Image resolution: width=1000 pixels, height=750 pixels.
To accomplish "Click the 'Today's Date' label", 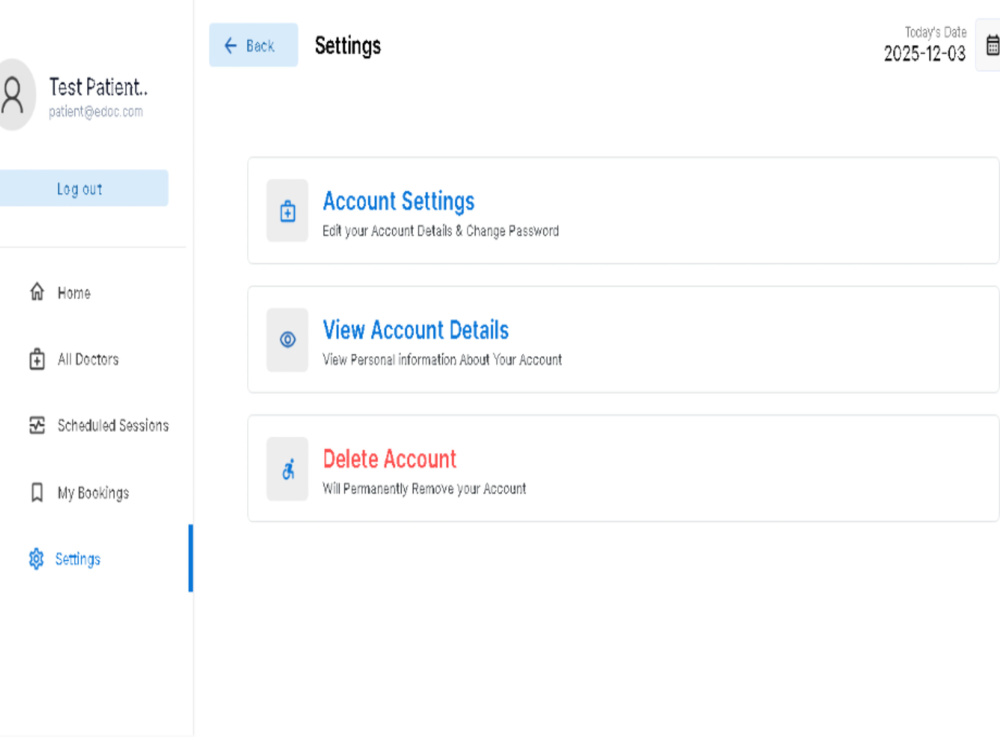I will (x=936, y=32).
